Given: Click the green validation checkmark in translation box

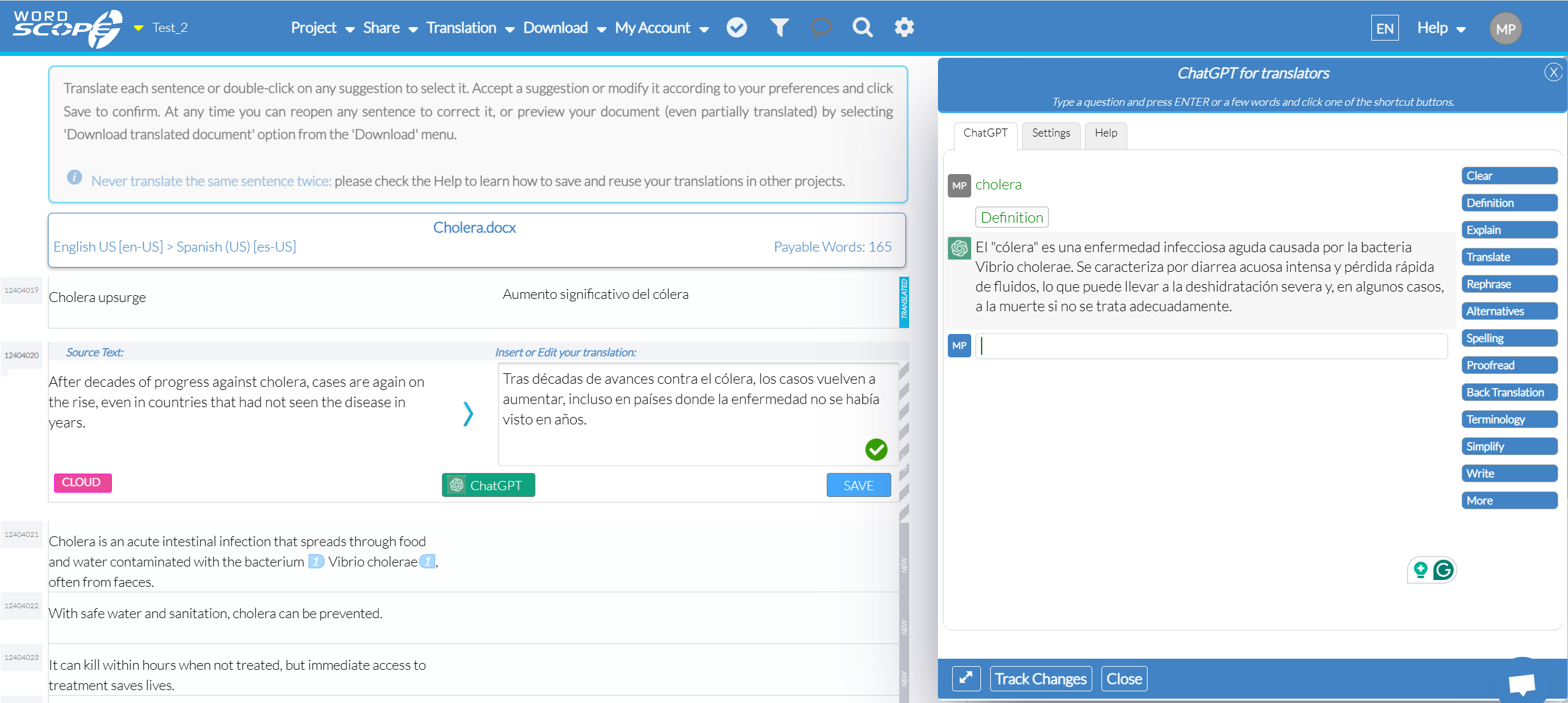Looking at the screenshot, I should 876,450.
